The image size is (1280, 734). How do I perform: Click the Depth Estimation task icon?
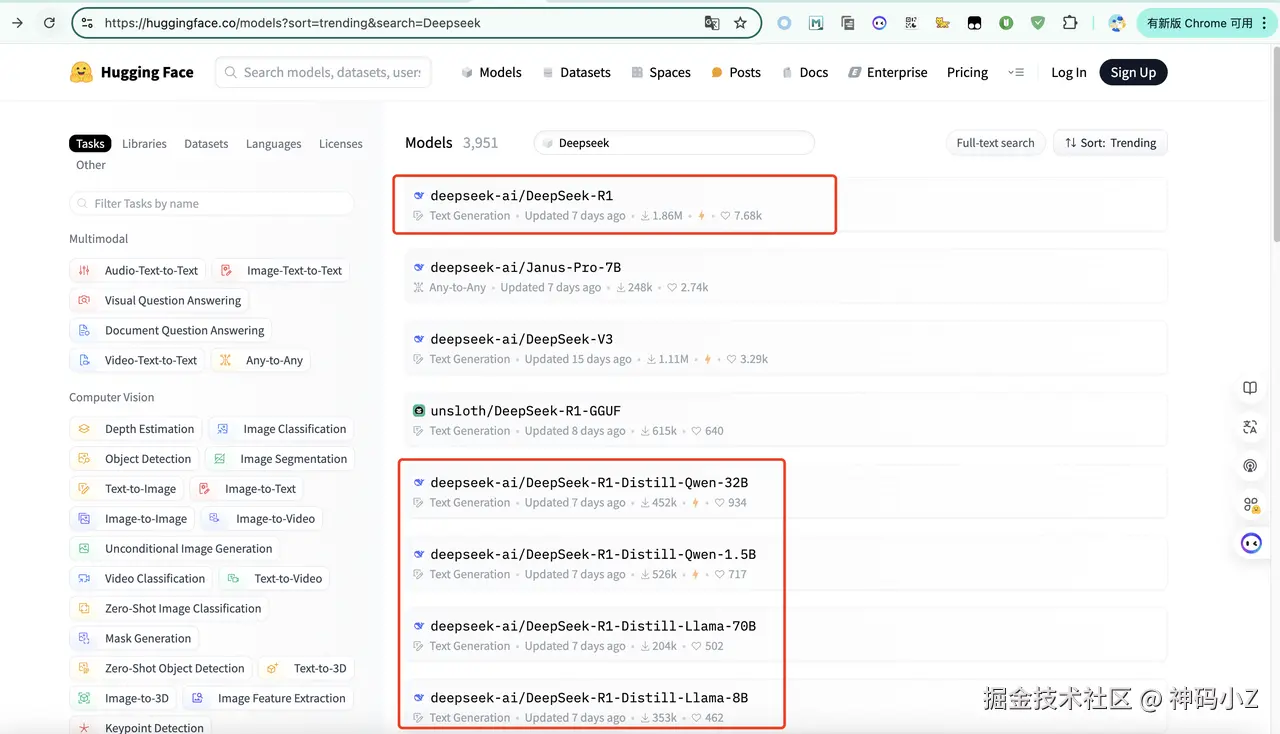(x=84, y=429)
